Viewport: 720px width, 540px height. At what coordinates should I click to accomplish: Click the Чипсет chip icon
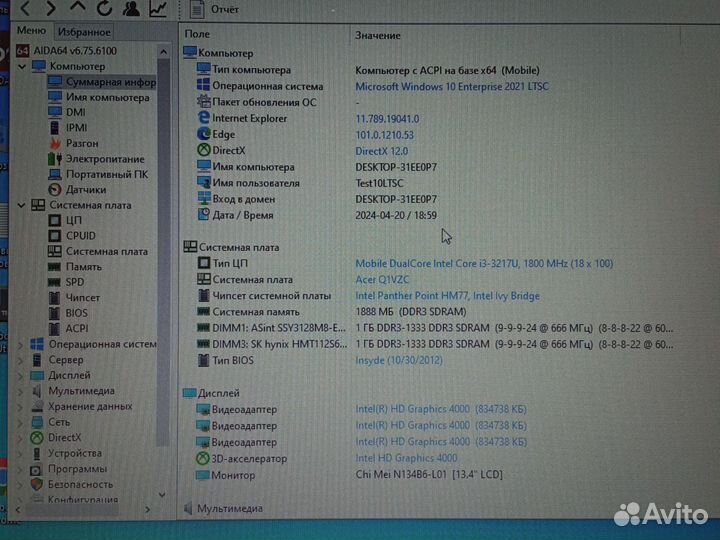tap(55, 298)
